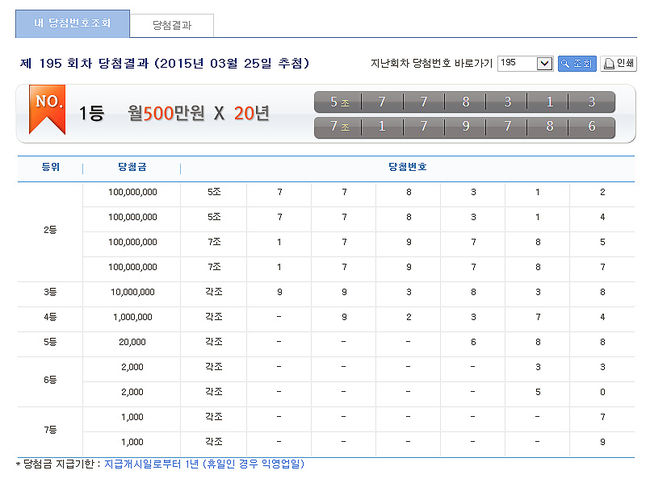
Task: Click the 인쇄 print button
Action: [618, 63]
